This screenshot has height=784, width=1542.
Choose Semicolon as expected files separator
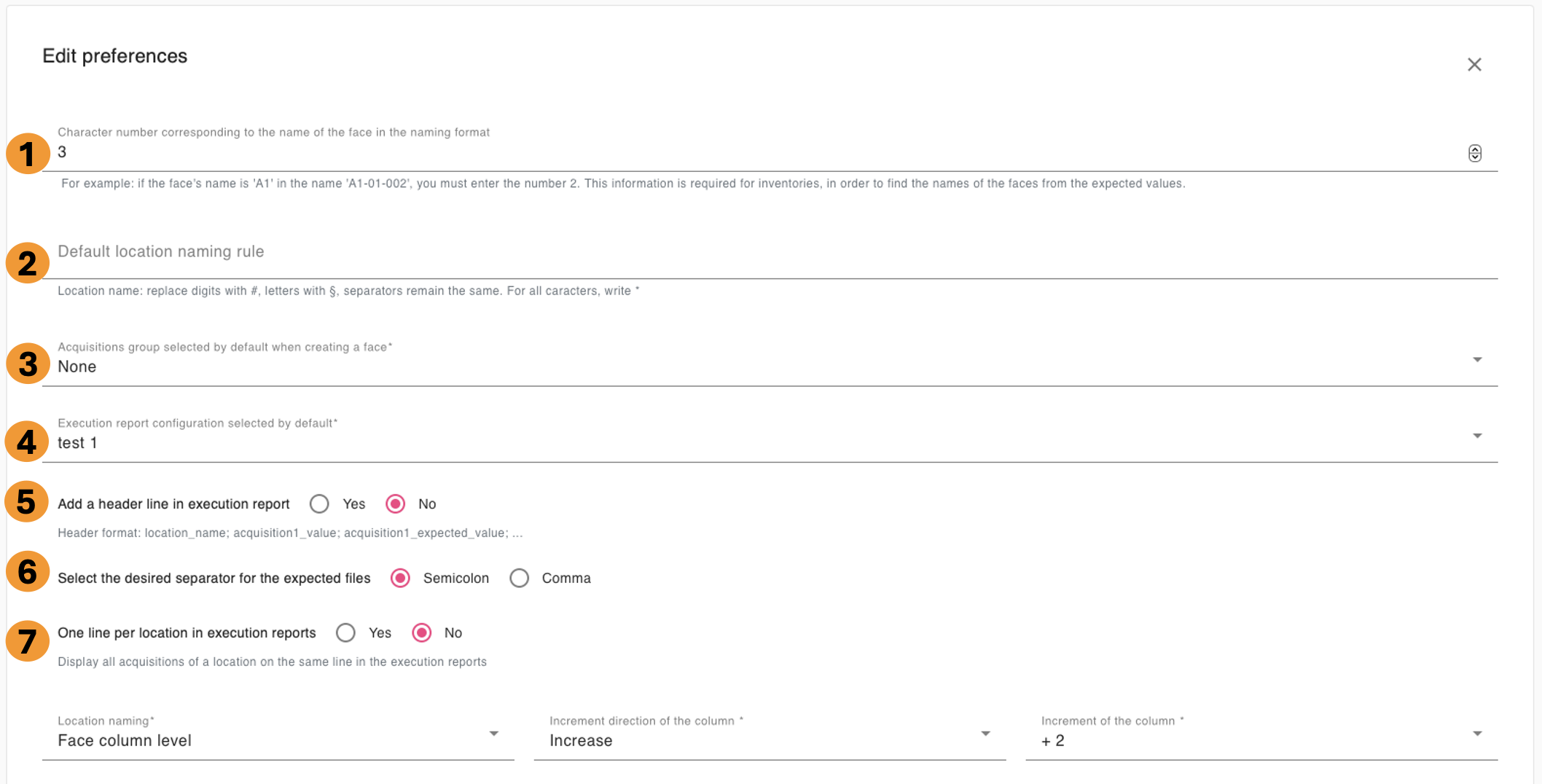point(400,579)
